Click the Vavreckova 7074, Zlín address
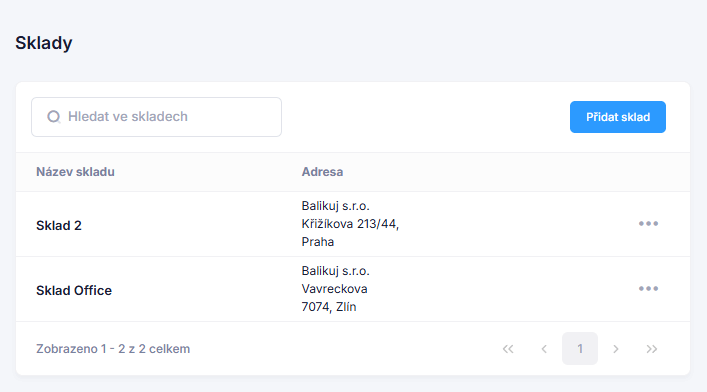 (335, 298)
